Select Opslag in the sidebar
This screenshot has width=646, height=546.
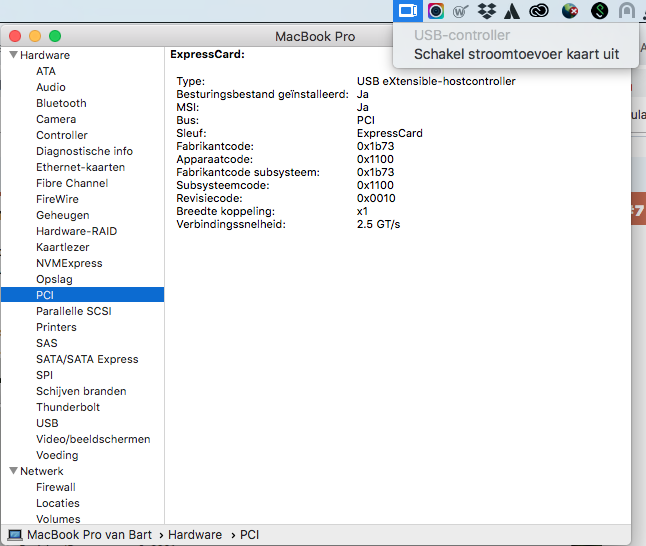click(54, 279)
